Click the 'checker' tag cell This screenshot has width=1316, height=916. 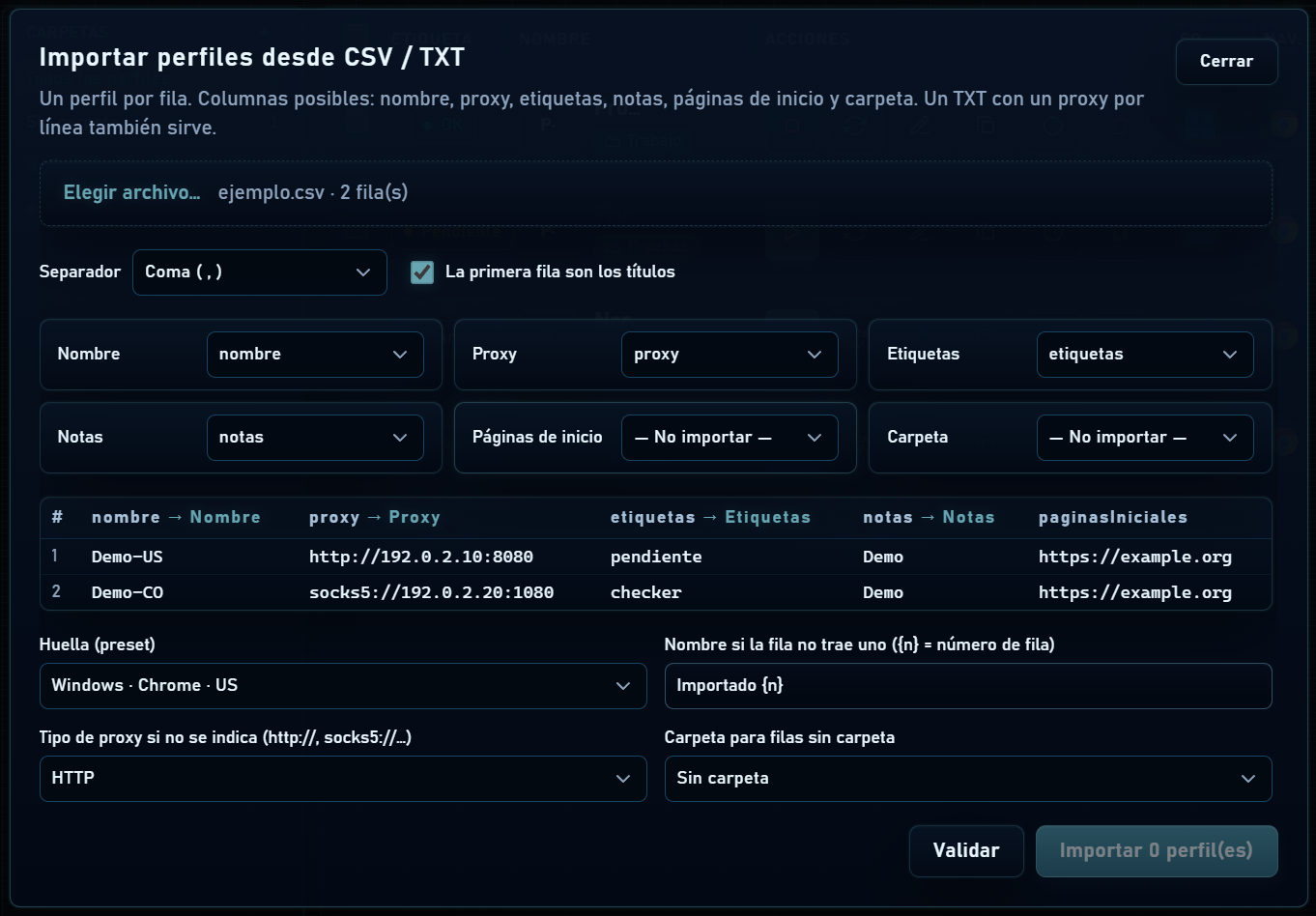pos(646,592)
